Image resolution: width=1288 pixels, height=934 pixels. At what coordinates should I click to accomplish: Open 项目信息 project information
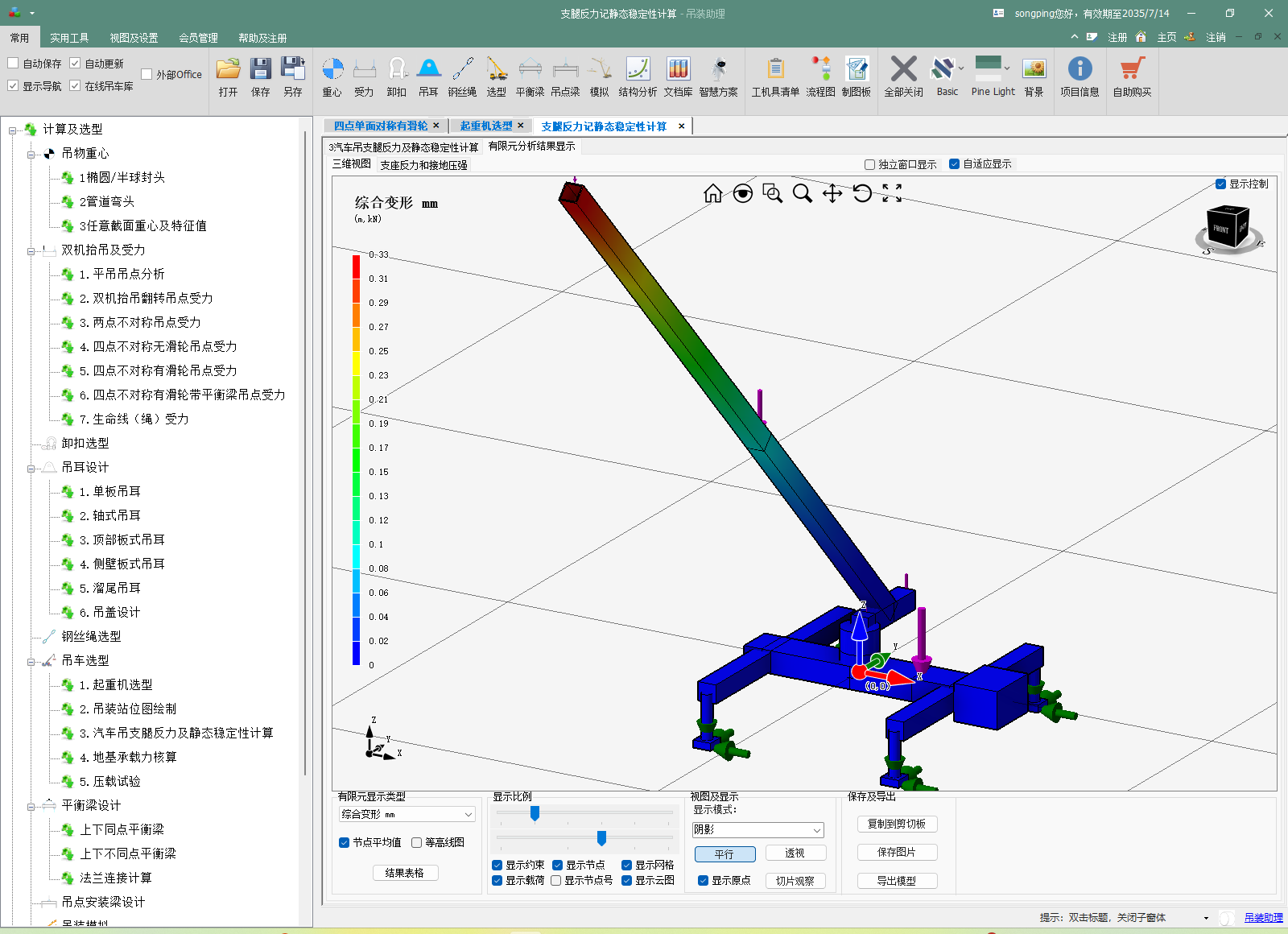(x=1080, y=77)
